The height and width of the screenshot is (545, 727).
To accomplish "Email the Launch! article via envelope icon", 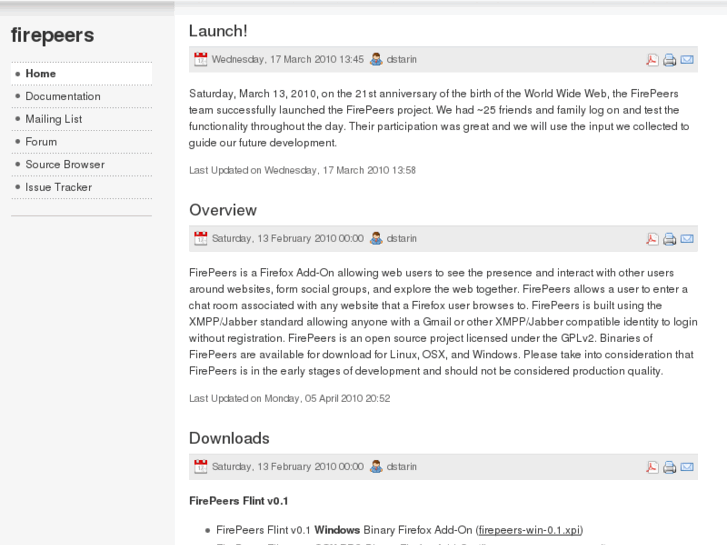I will coord(687,60).
